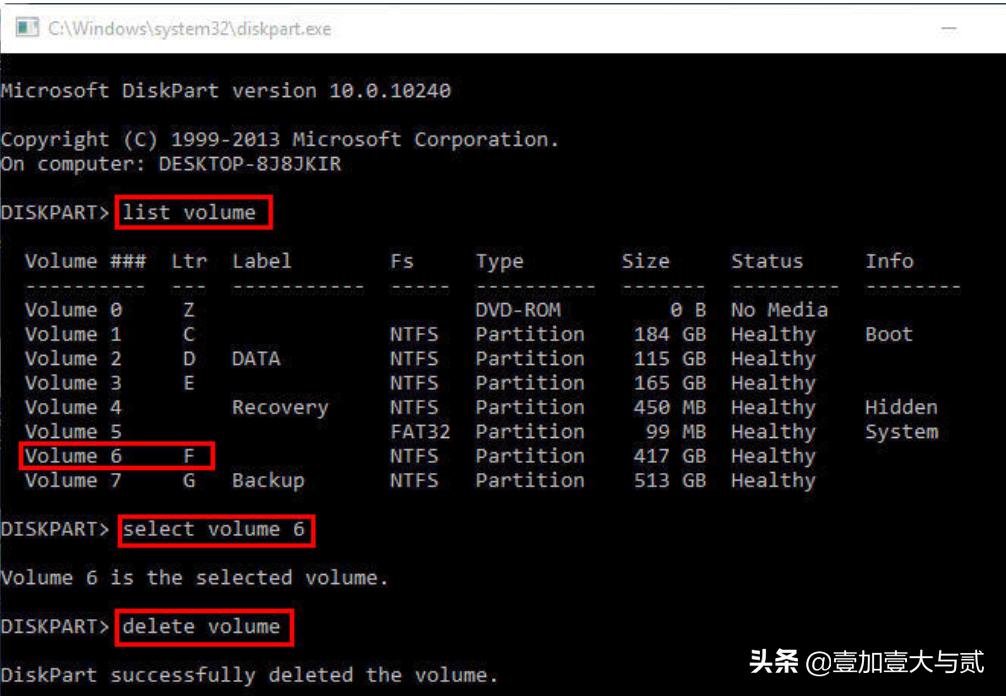Click the Status column header text
The image size is (1006, 696).
pos(768,261)
